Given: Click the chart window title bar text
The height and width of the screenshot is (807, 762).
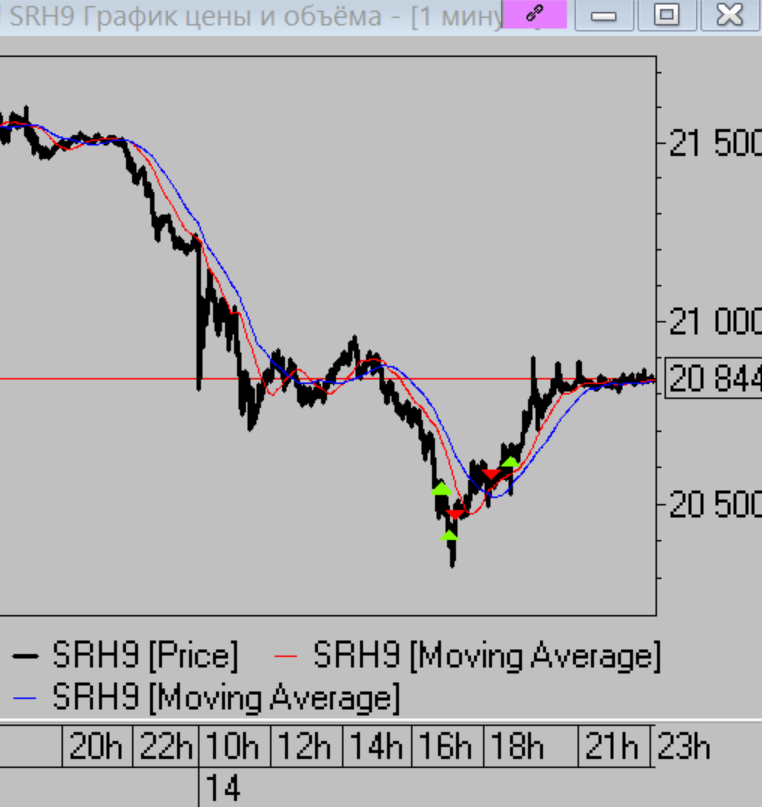Looking at the screenshot, I should click(x=250, y=16).
